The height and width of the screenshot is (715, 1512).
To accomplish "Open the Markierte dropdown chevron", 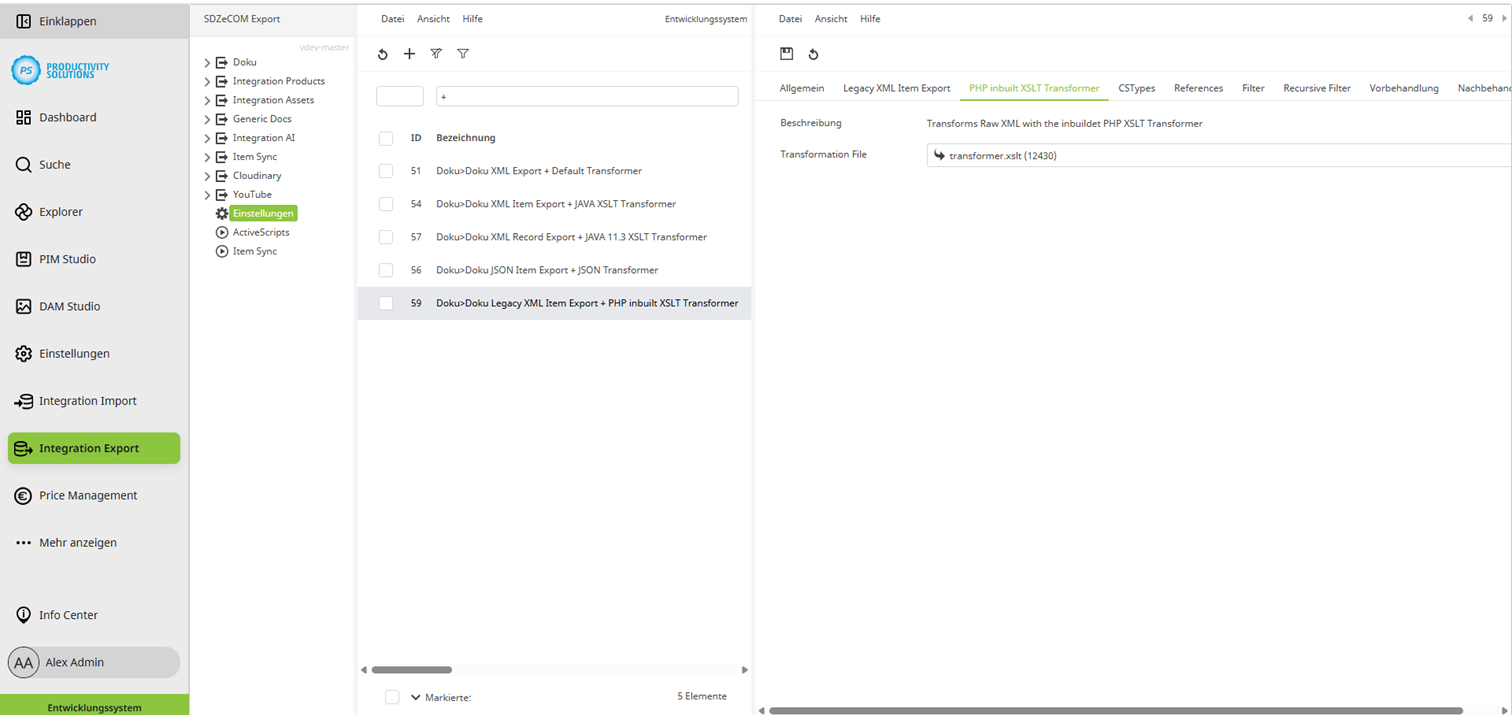I will pyautogui.click(x=415, y=697).
